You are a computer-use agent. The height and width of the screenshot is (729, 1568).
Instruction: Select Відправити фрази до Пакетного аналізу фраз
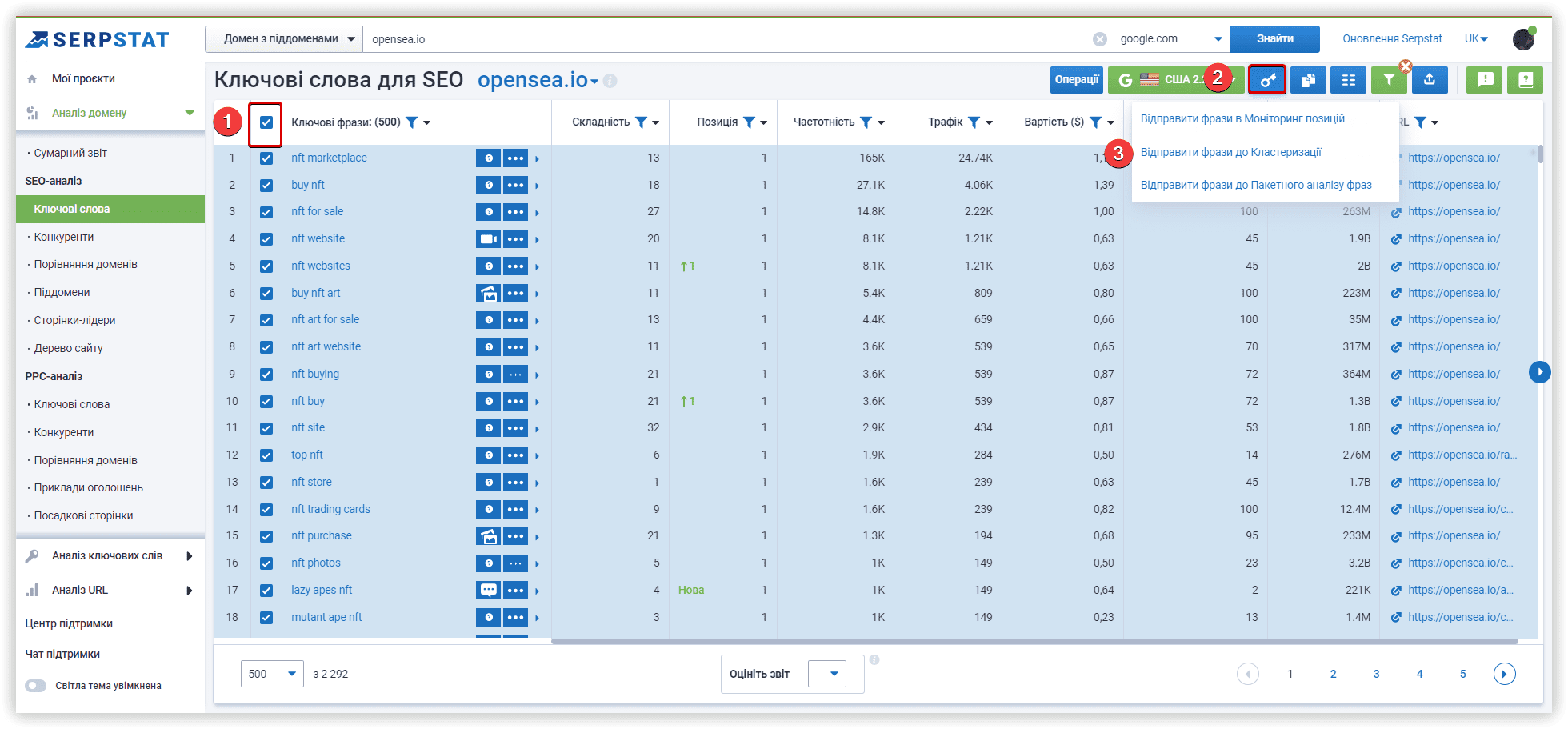coord(1256,186)
